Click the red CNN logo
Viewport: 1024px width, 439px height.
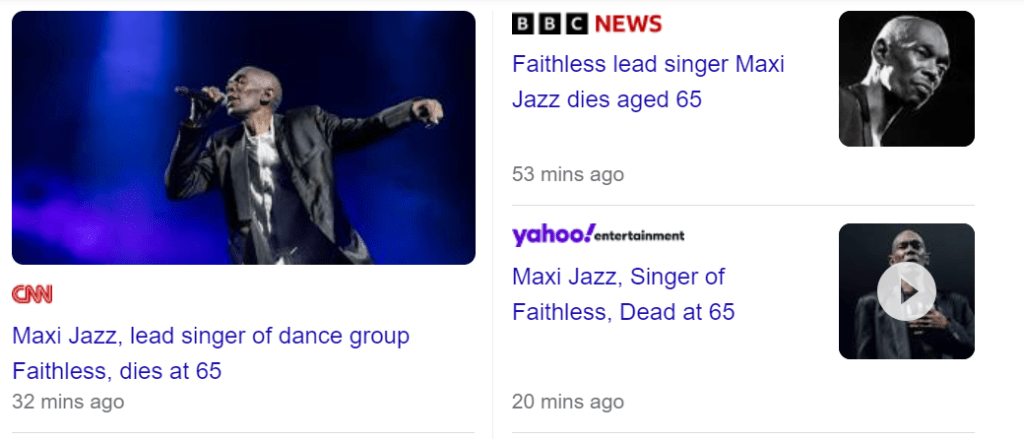[31, 294]
